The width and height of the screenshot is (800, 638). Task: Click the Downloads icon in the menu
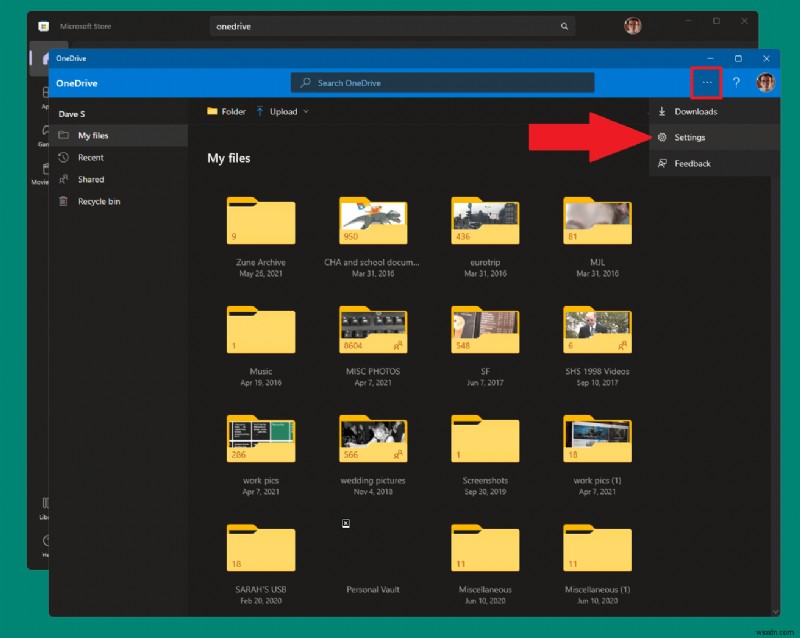[661, 111]
